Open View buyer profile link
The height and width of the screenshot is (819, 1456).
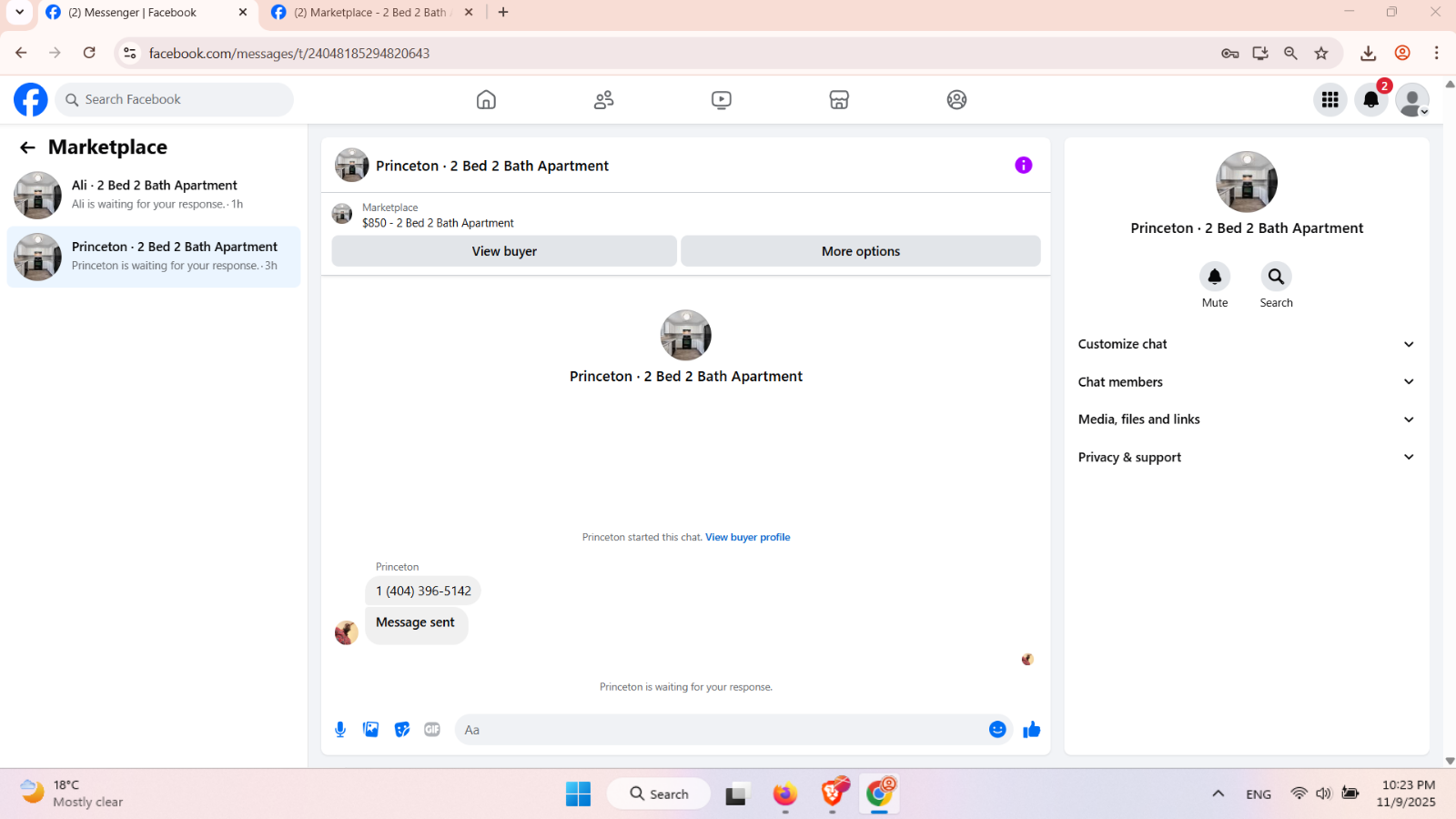tap(747, 537)
